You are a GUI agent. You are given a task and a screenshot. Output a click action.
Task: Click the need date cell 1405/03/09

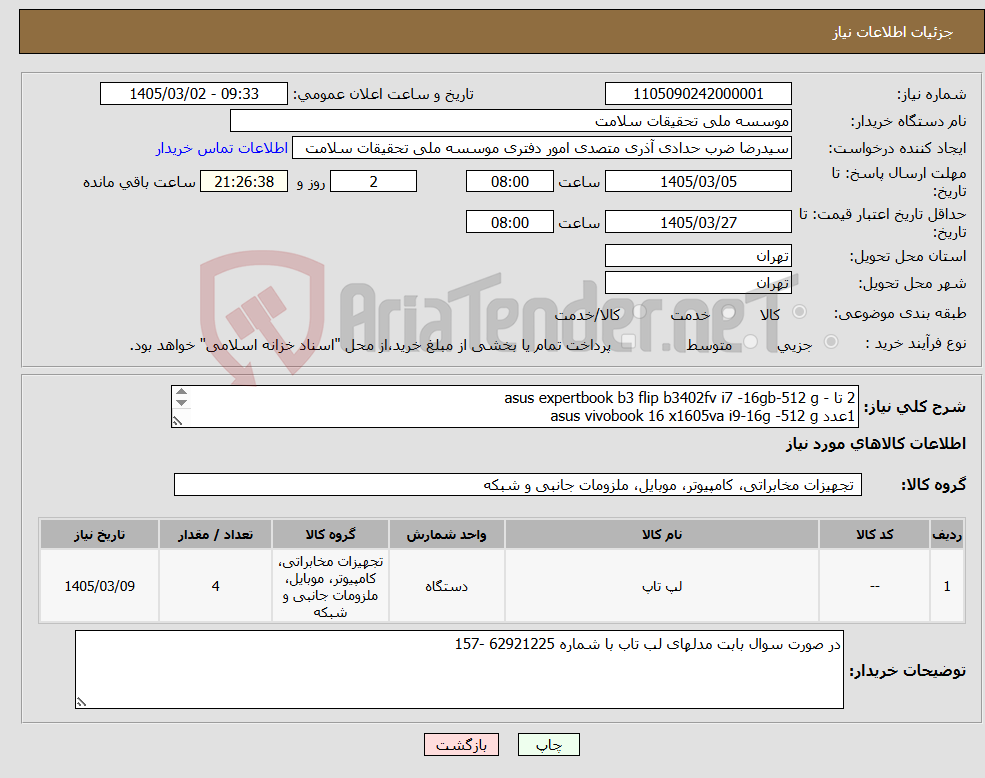pyautogui.click(x=99, y=586)
